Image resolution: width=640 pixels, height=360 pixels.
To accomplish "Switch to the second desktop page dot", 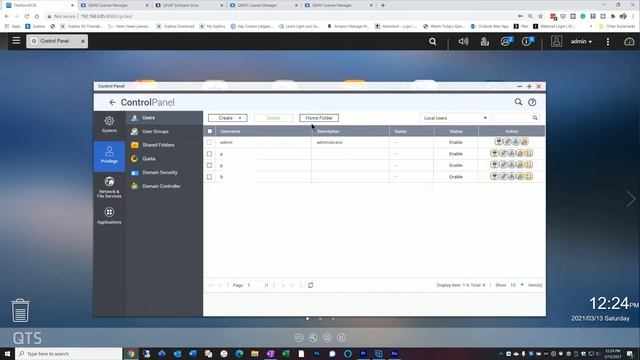I will click(x=320, y=318).
